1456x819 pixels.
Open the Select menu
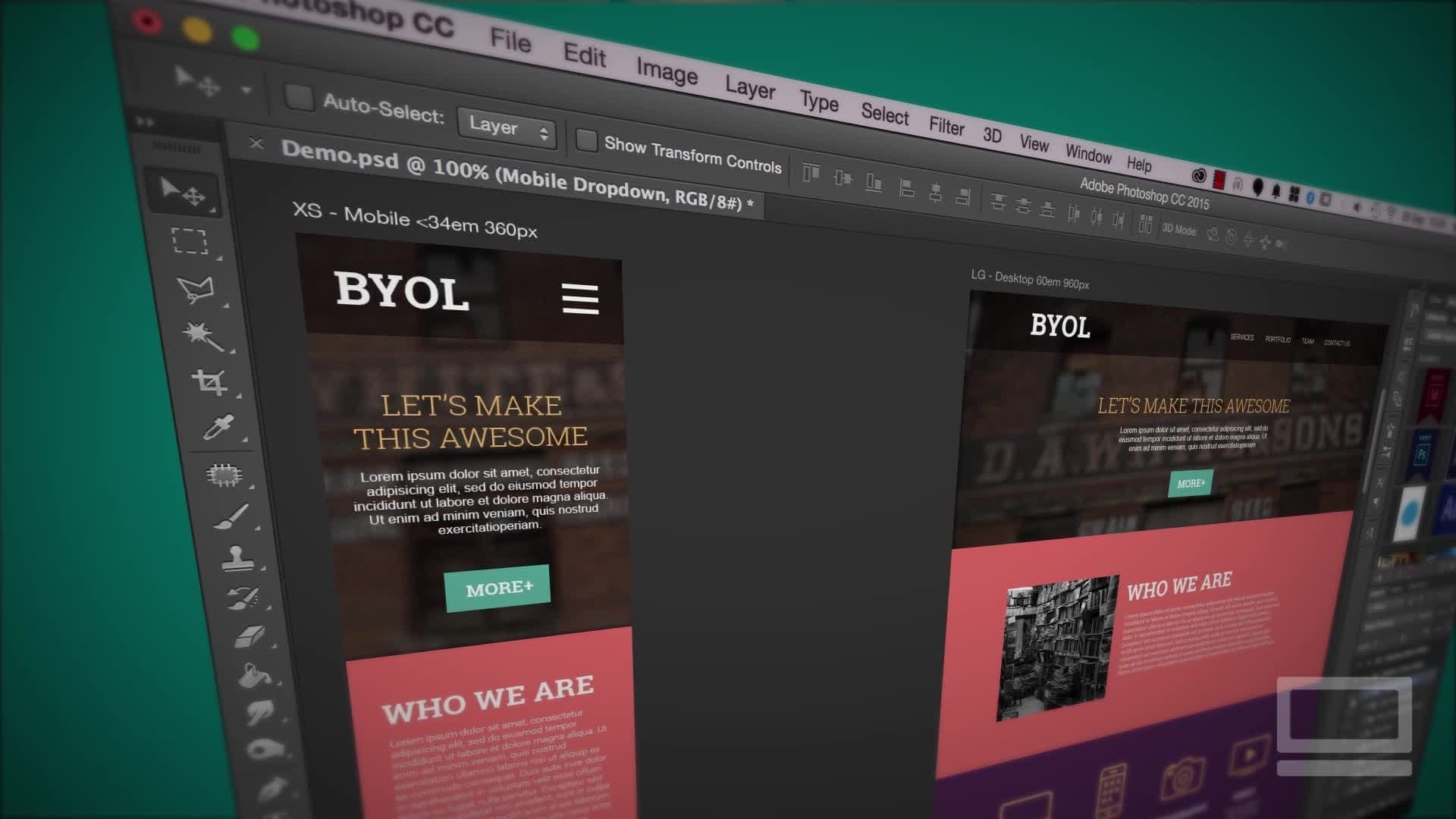pos(884,114)
